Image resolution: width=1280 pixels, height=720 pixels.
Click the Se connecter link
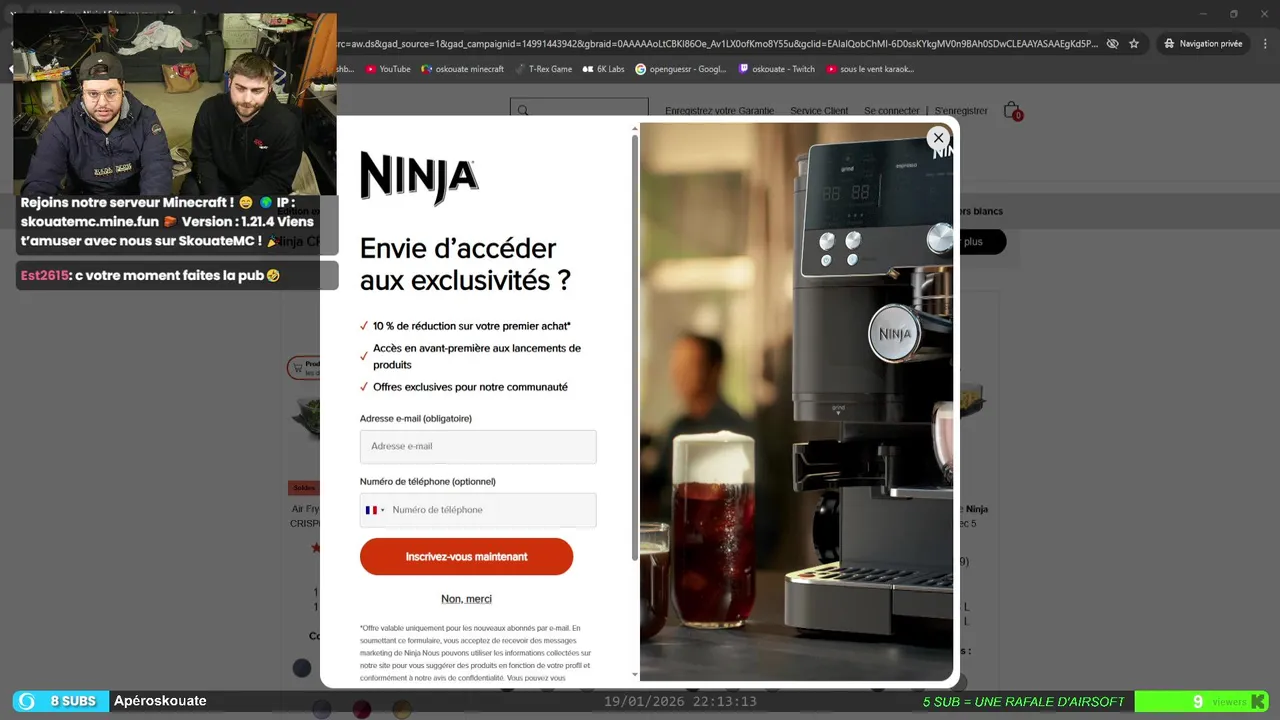click(891, 111)
